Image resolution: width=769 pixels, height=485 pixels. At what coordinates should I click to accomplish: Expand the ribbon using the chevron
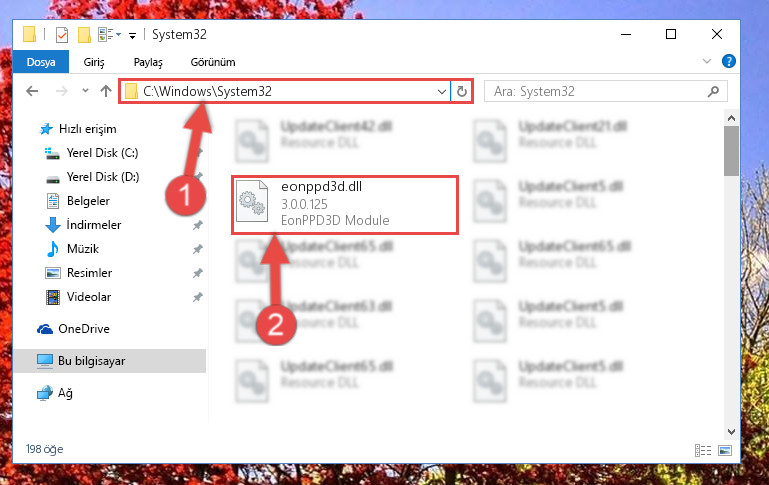707,61
